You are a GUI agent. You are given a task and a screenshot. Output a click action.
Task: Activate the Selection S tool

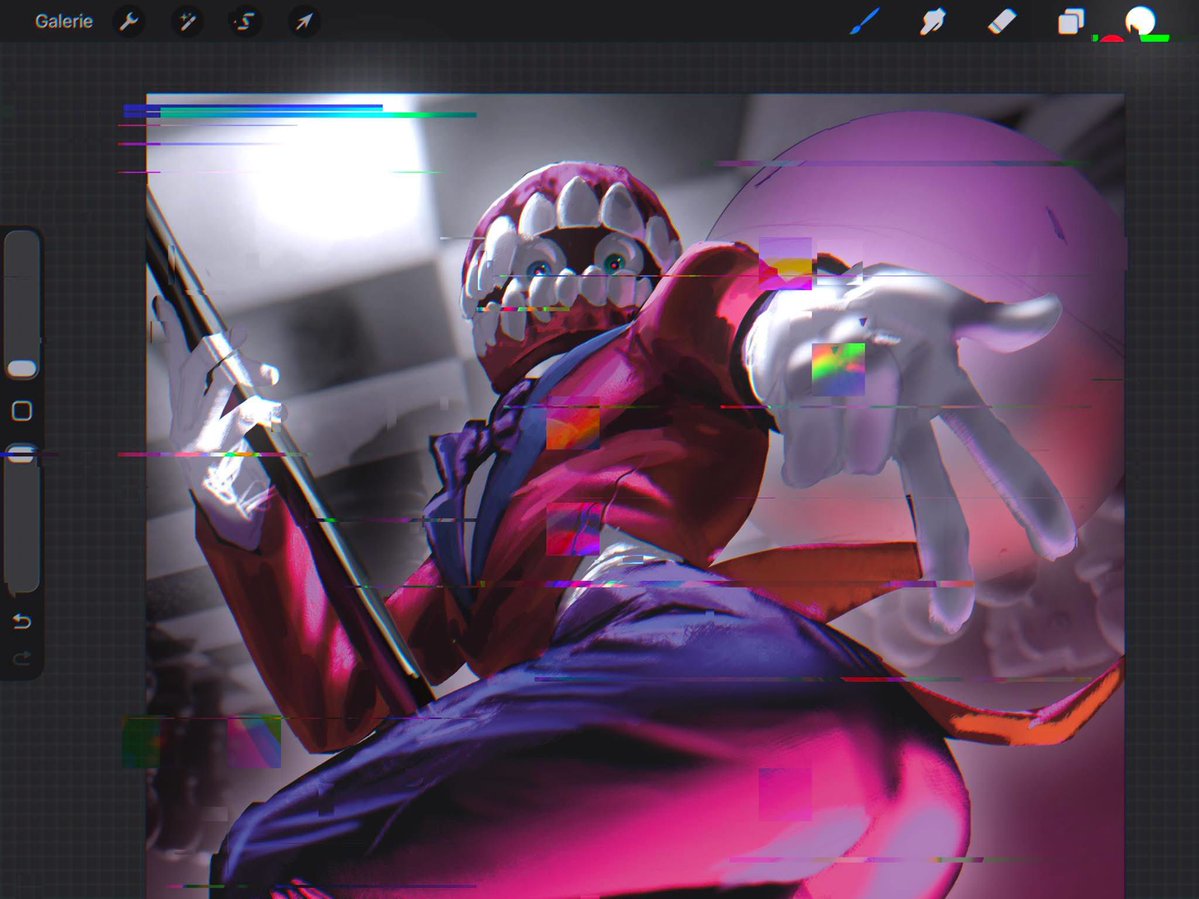click(x=245, y=21)
